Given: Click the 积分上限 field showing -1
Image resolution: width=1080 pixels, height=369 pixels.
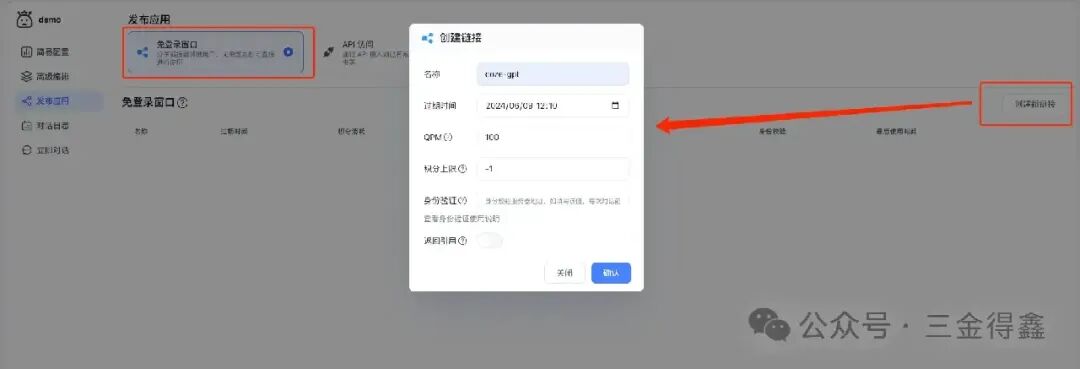Looking at the screenshot, I should point(552,169).
